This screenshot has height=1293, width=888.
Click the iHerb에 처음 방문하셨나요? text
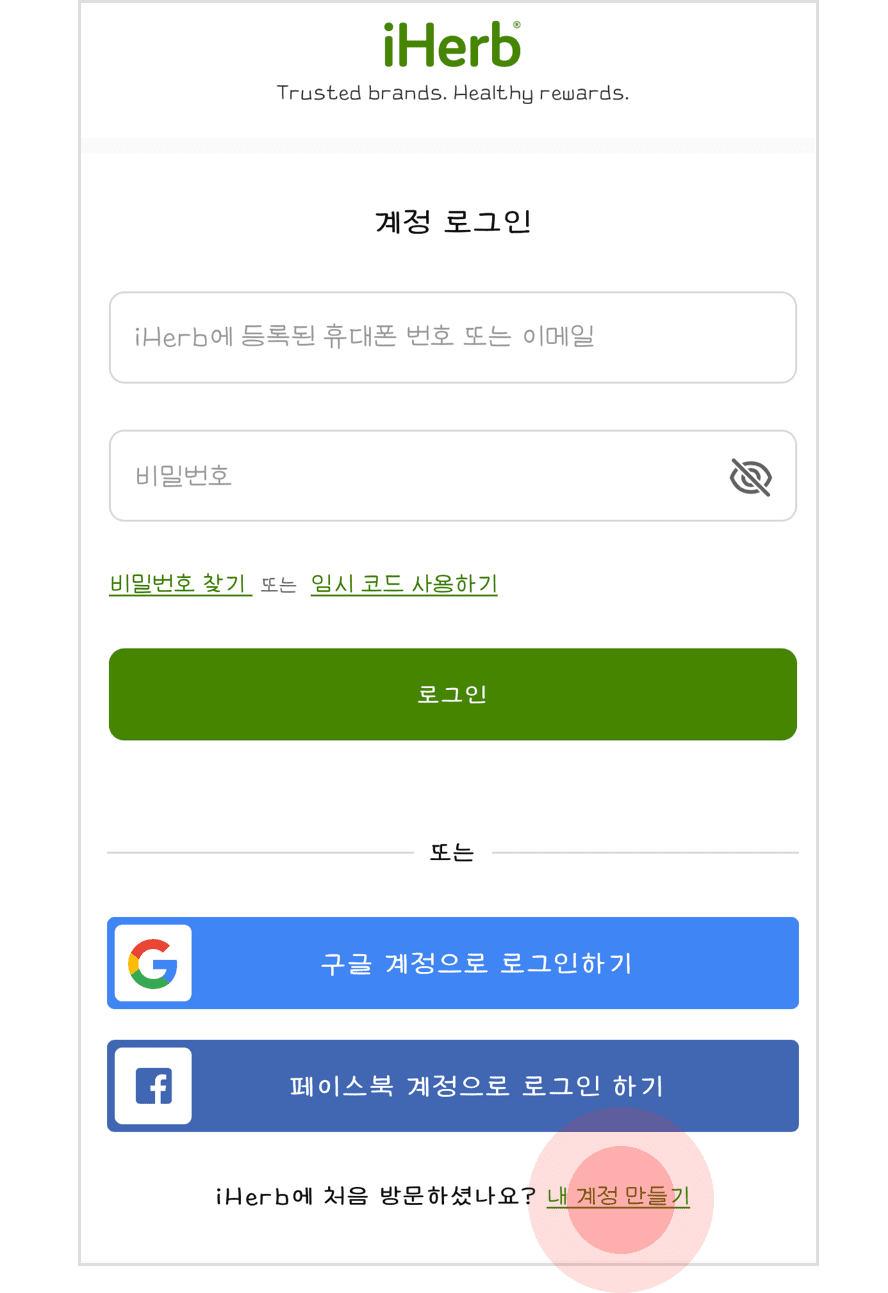click(376, 1196)
